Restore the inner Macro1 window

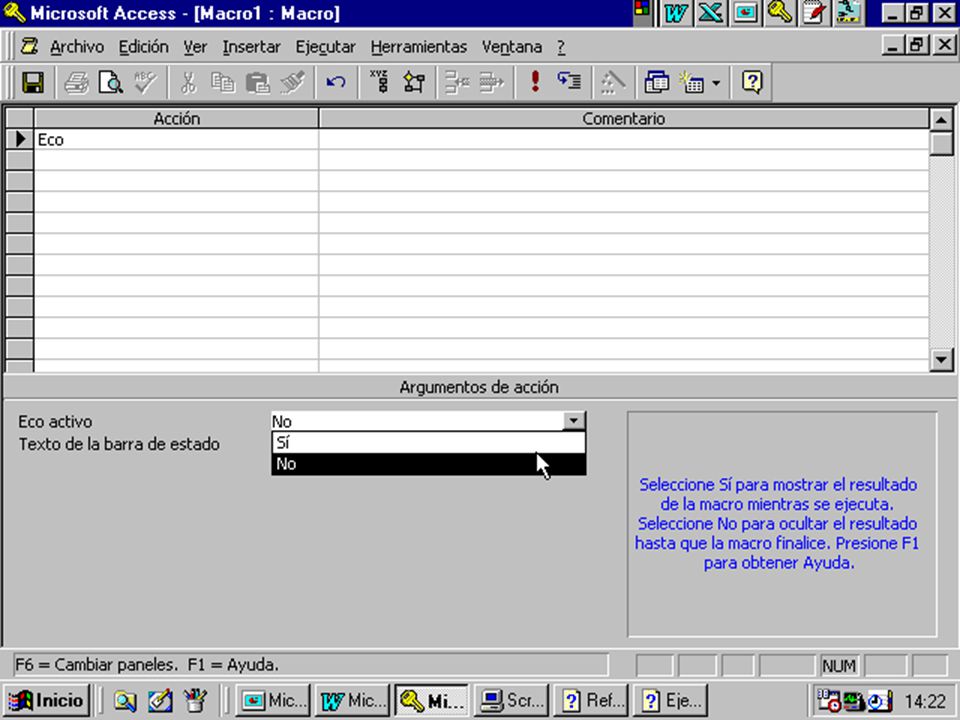coord(917,45)
